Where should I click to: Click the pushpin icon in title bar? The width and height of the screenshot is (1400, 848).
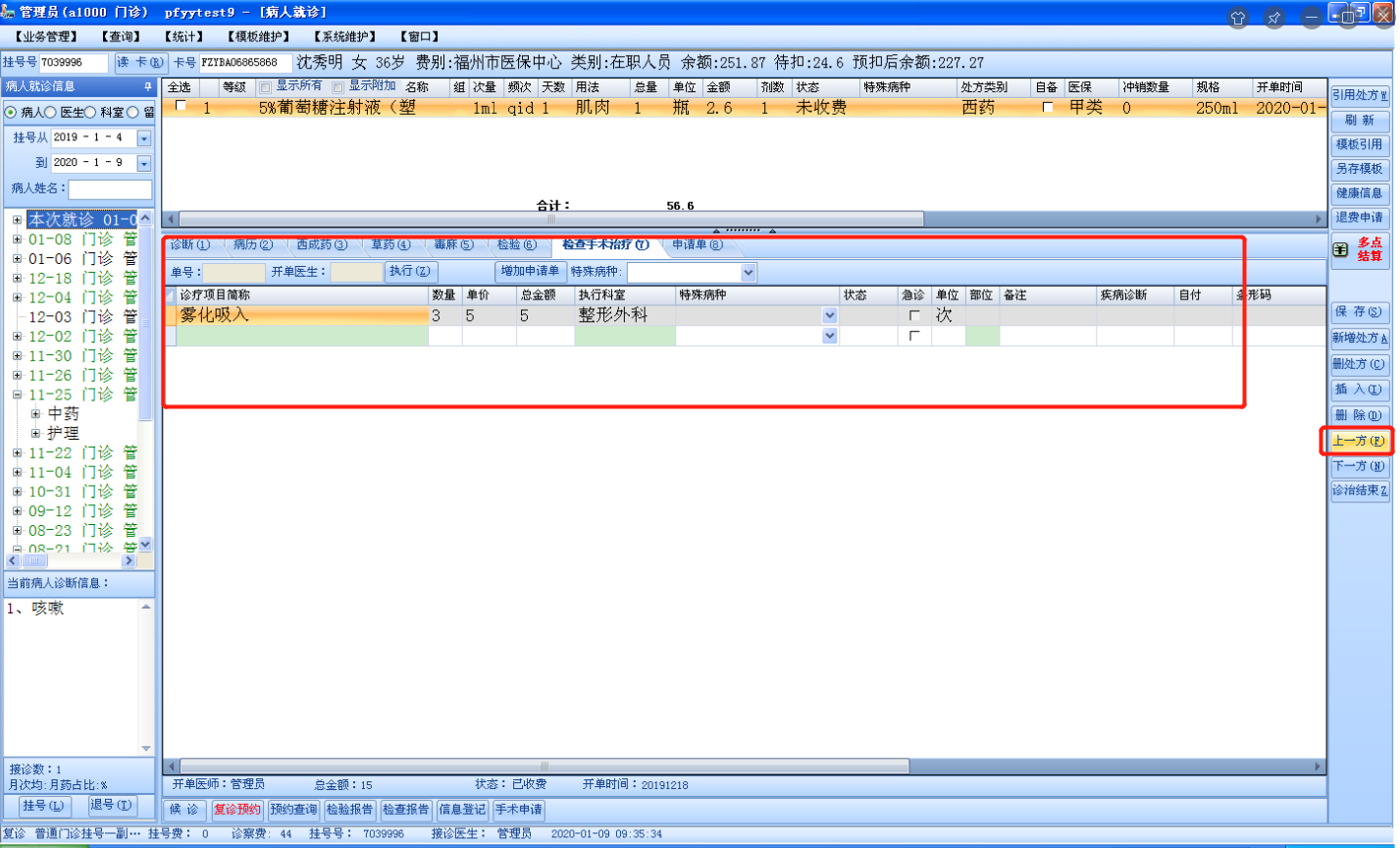[x=1274, y=18]
